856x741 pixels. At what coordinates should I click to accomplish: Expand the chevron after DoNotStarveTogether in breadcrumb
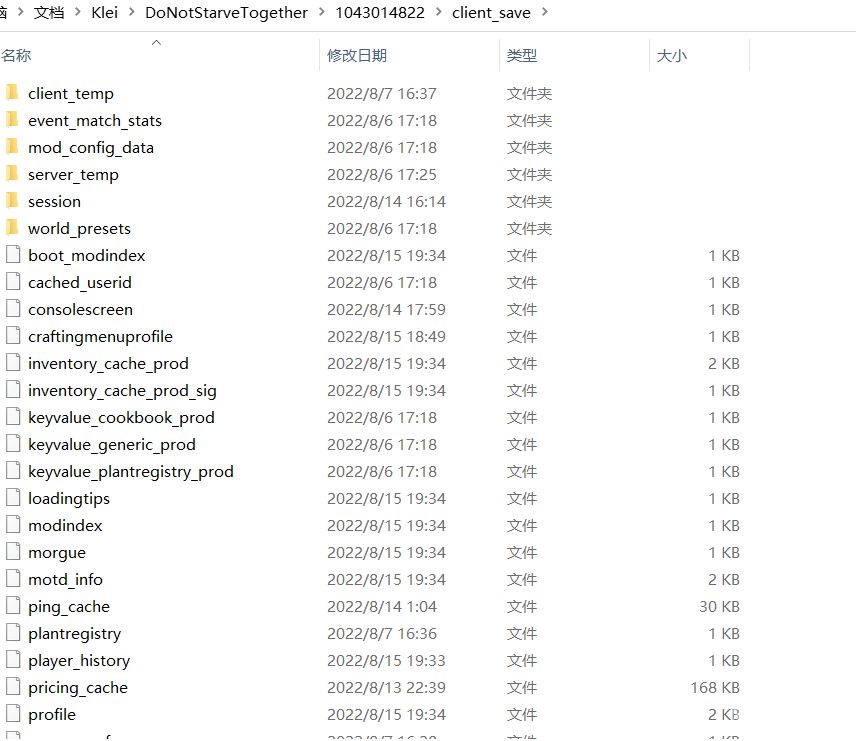tap(321, 11)
